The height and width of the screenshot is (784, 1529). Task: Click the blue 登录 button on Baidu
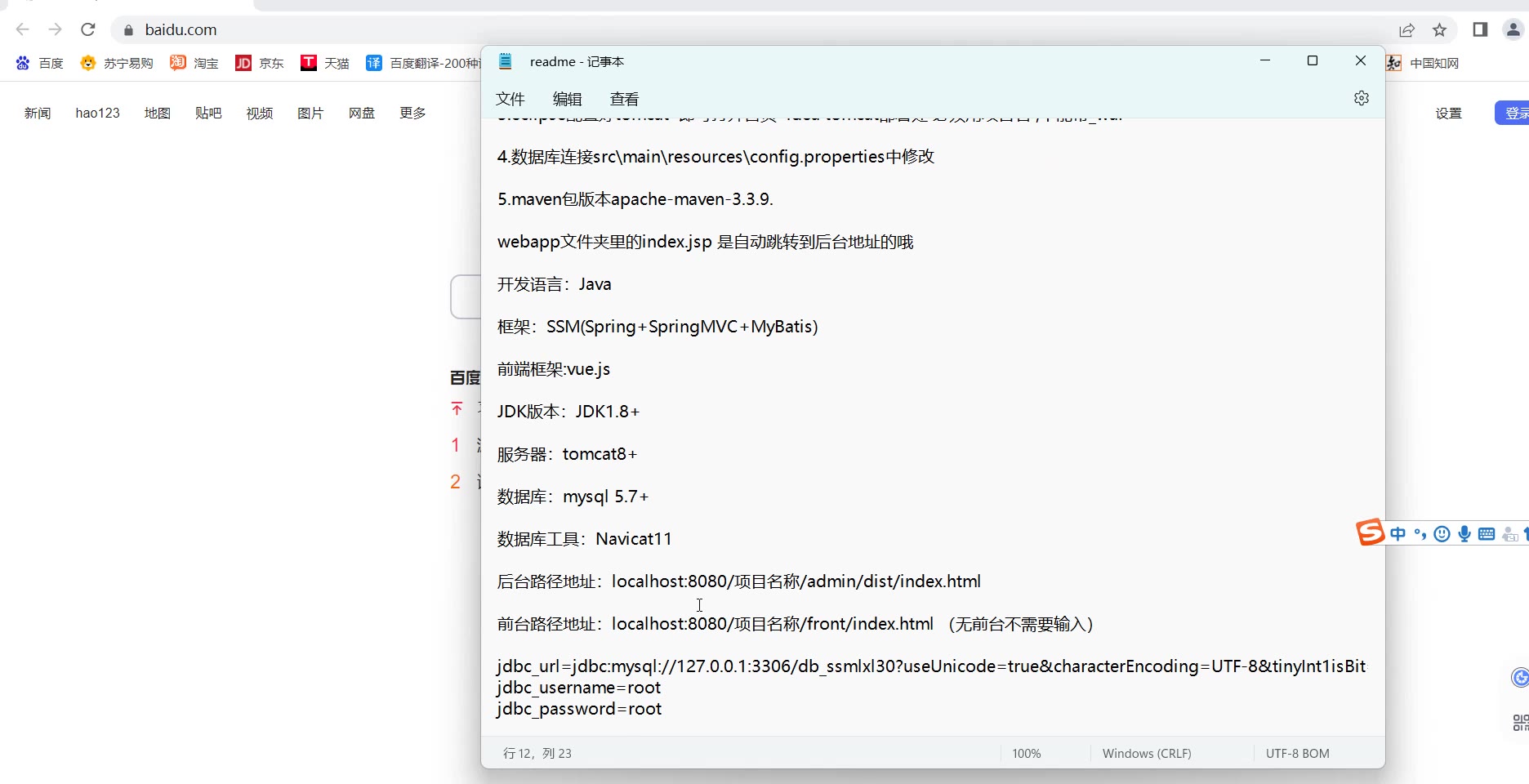click(x=1513, y=113)
